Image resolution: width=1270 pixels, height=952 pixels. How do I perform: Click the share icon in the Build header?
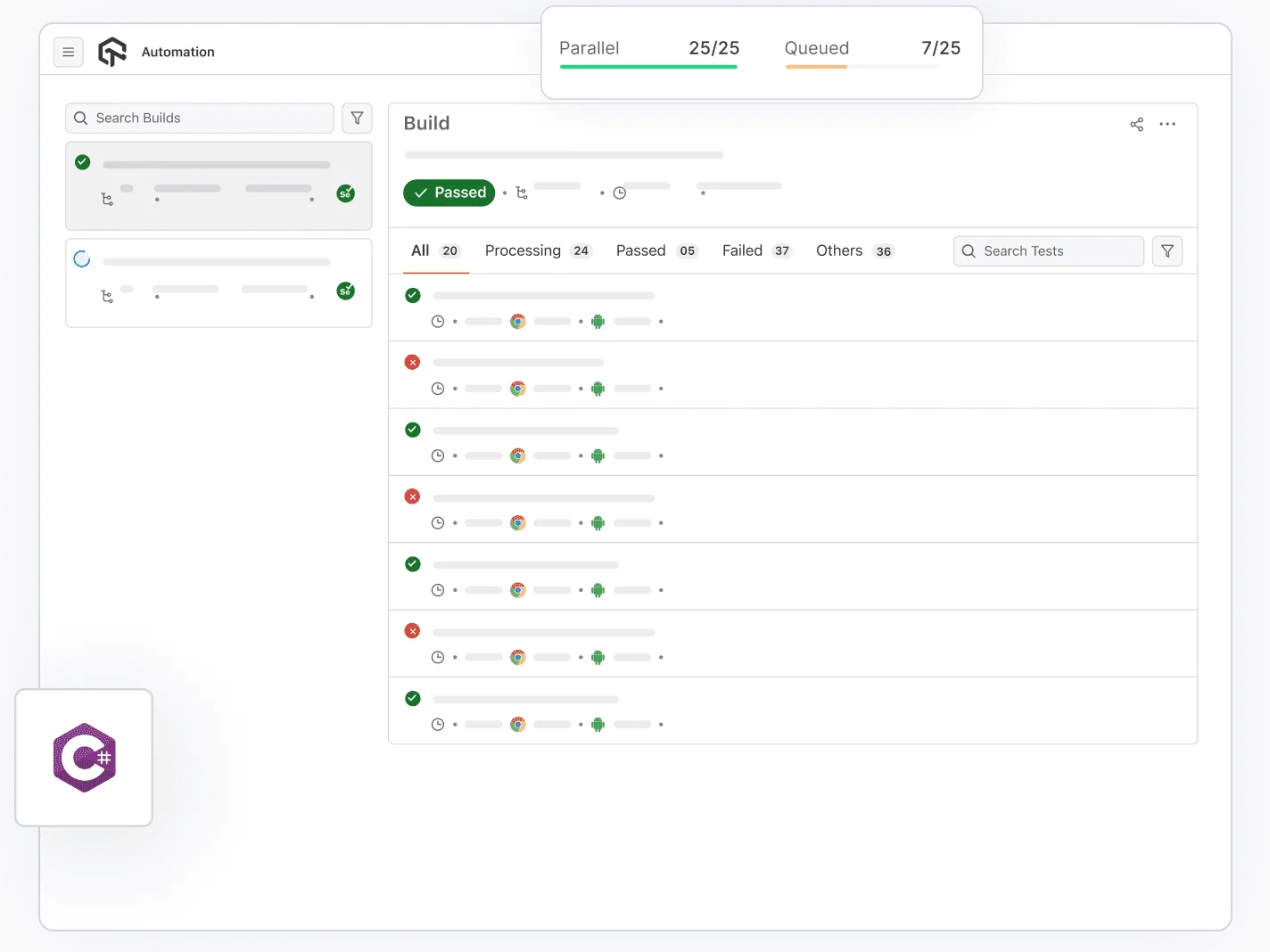1136,124
